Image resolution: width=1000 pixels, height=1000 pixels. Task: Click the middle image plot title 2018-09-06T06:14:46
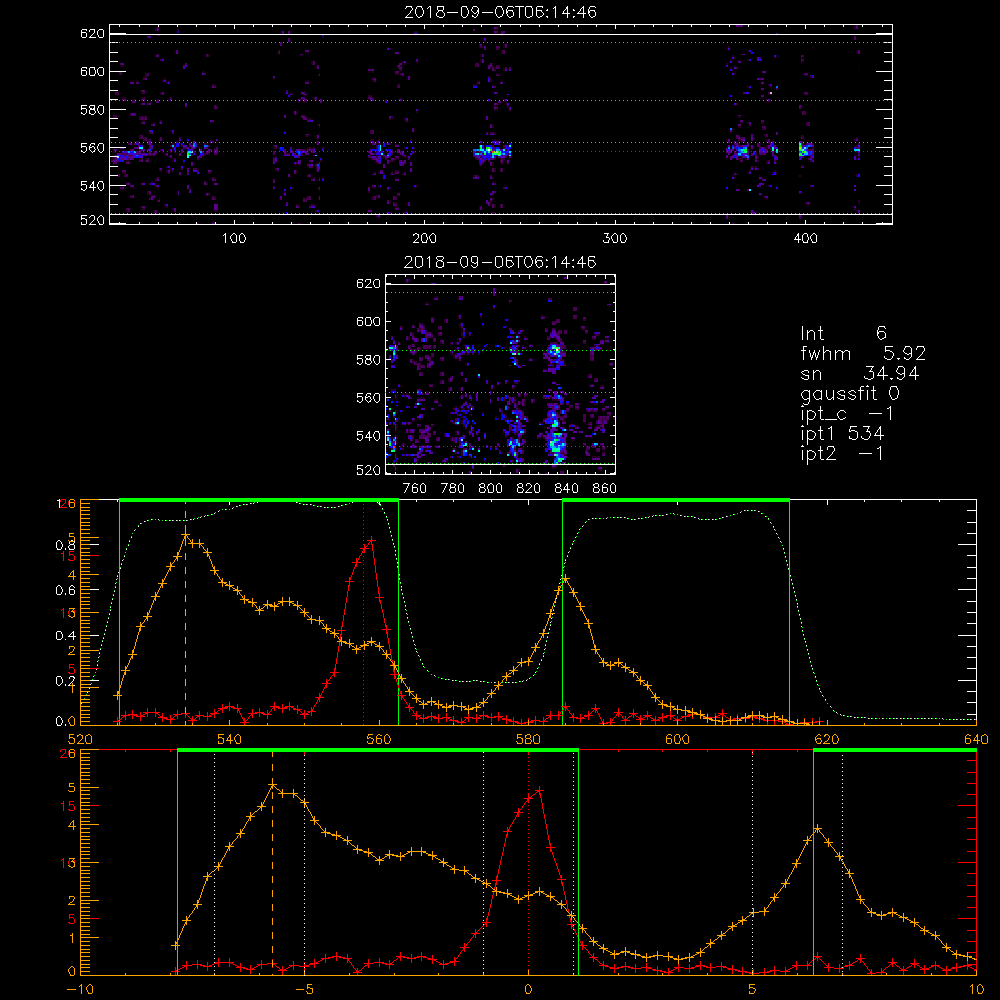click(x=500, y=262)
